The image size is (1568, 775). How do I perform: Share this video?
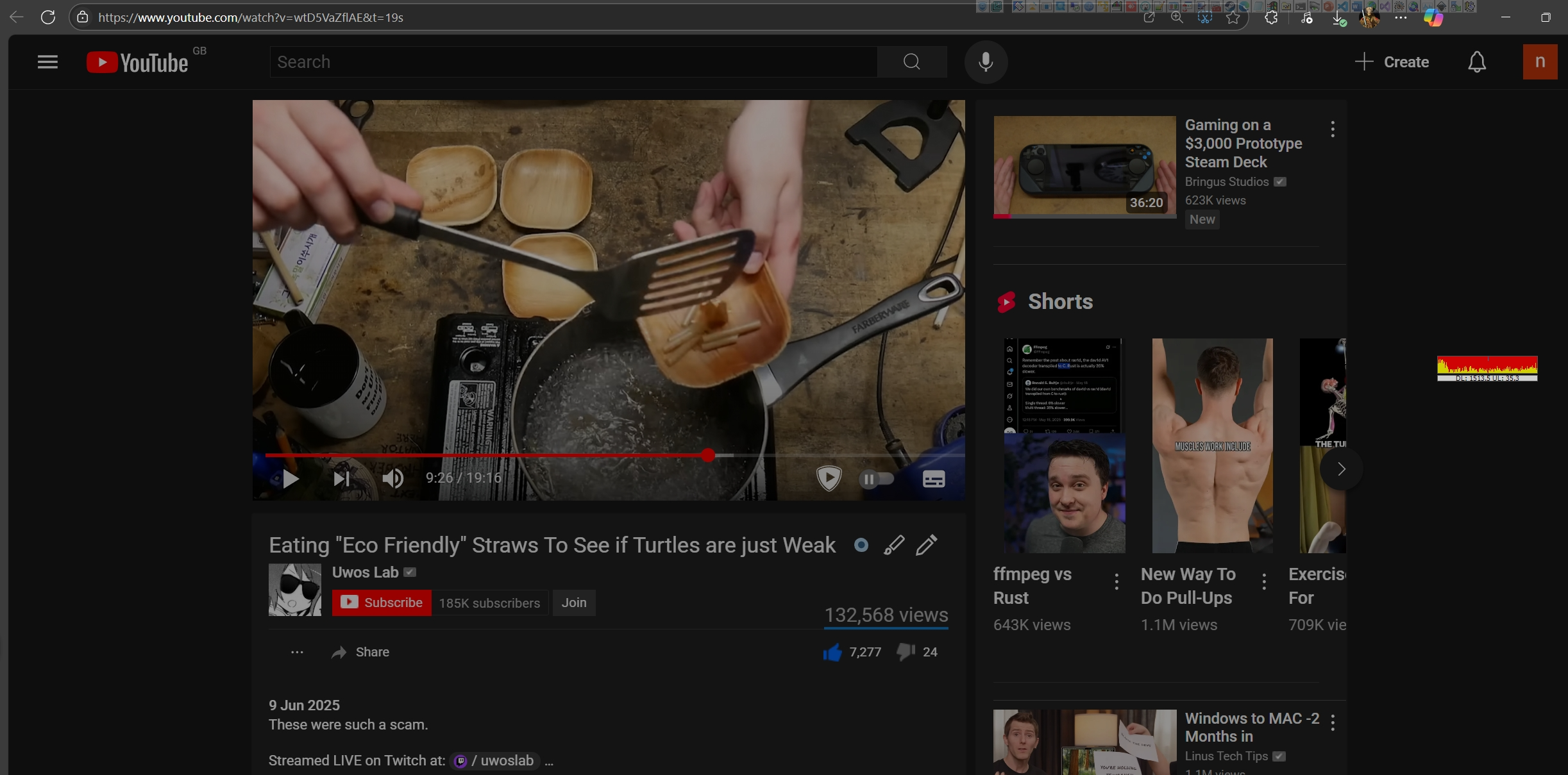(360, 652)
